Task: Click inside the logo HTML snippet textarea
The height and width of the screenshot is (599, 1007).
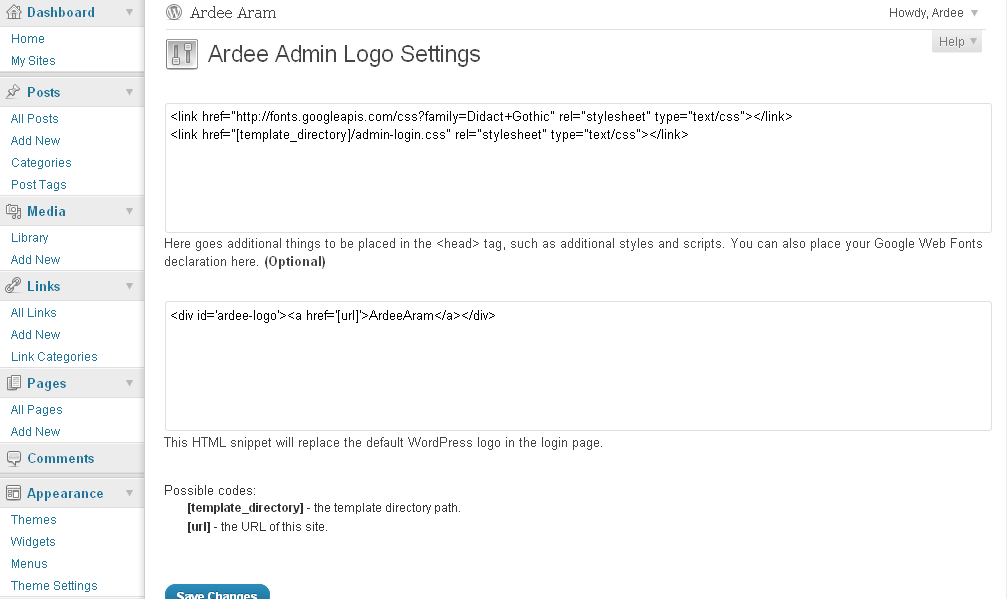Action: coord(578,366)
